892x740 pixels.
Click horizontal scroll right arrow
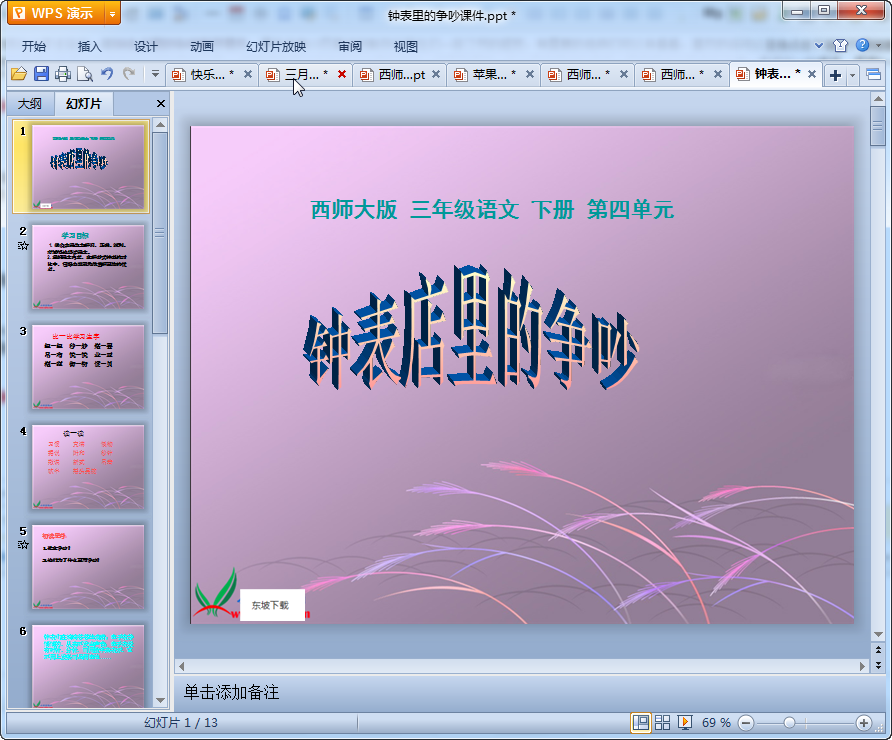(x=862, y=665)
